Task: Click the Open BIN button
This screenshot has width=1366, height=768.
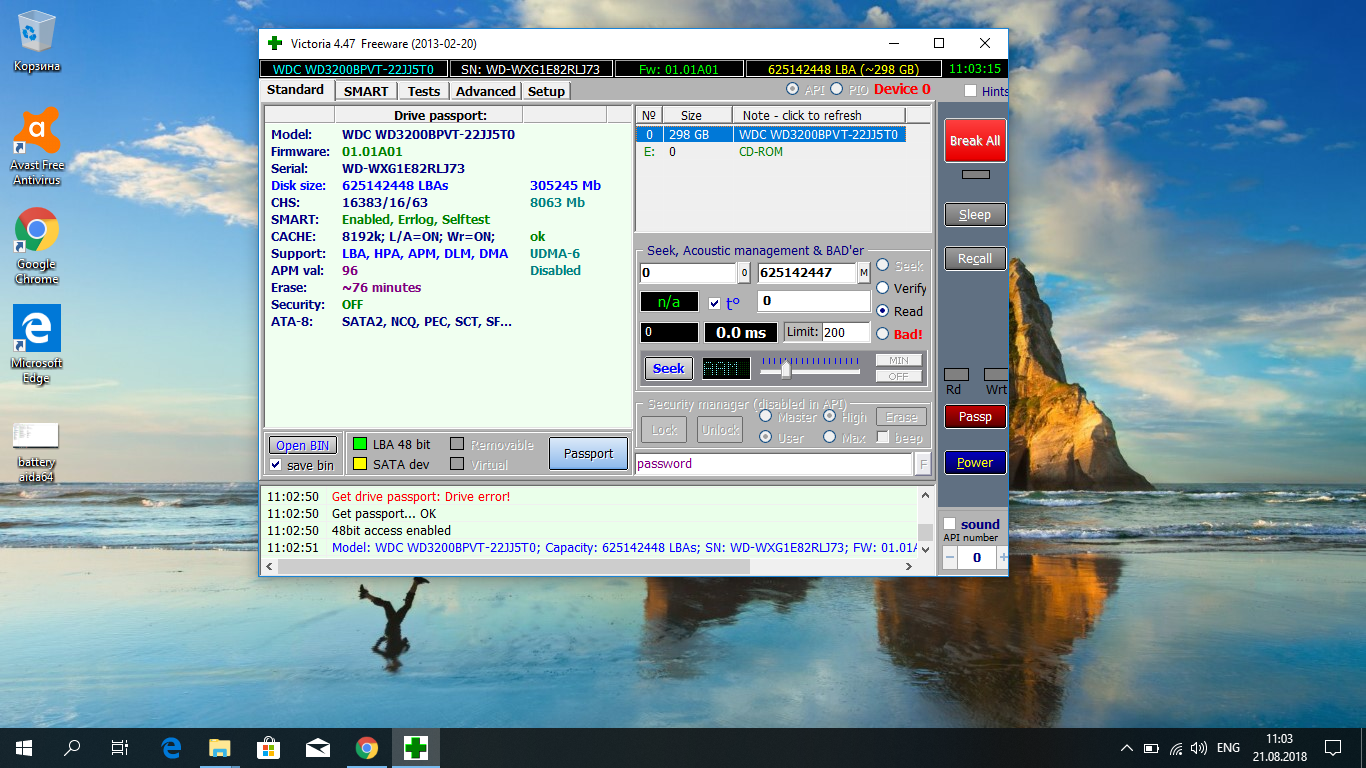Action: tap(303, 446)
